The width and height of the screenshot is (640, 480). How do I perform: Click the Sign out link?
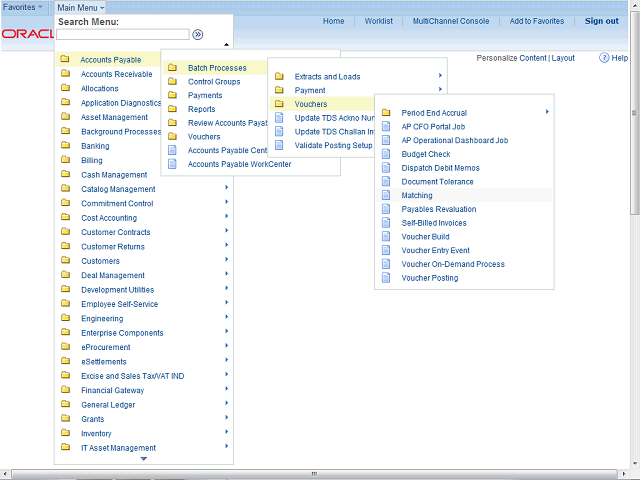click(601, 21)
